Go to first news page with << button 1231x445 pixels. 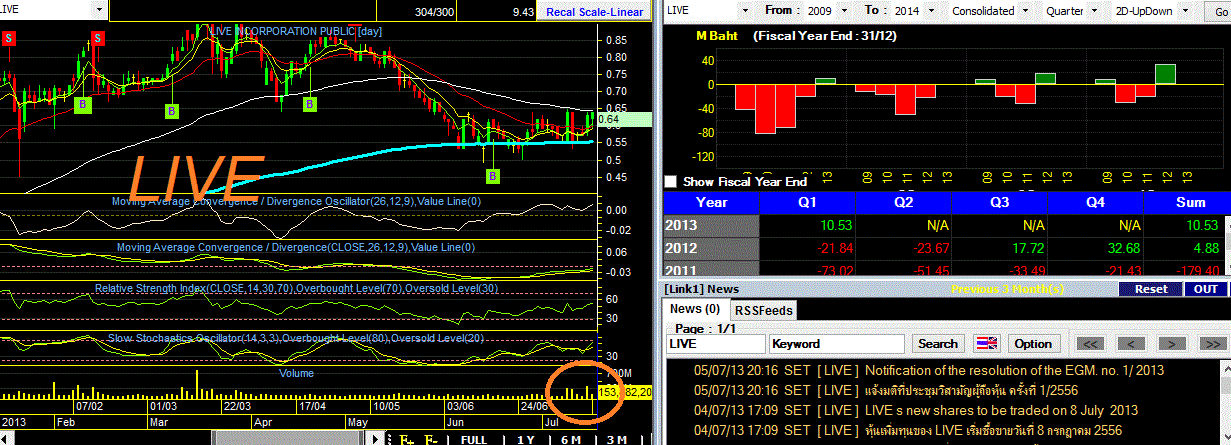1090,343
